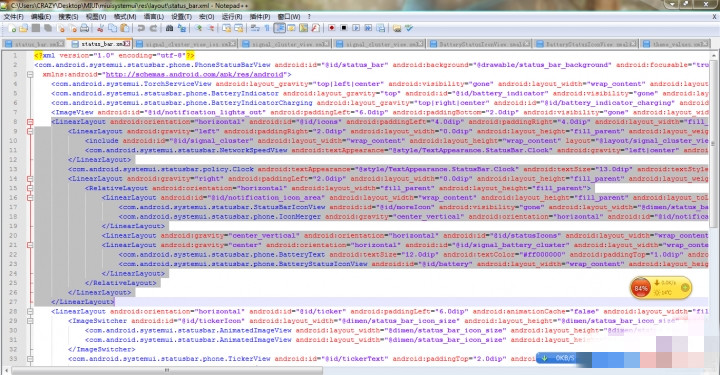This screenshot has height=375, width=720.
Task: Close the theme_values.xml tab
Action: coord(705,44)
